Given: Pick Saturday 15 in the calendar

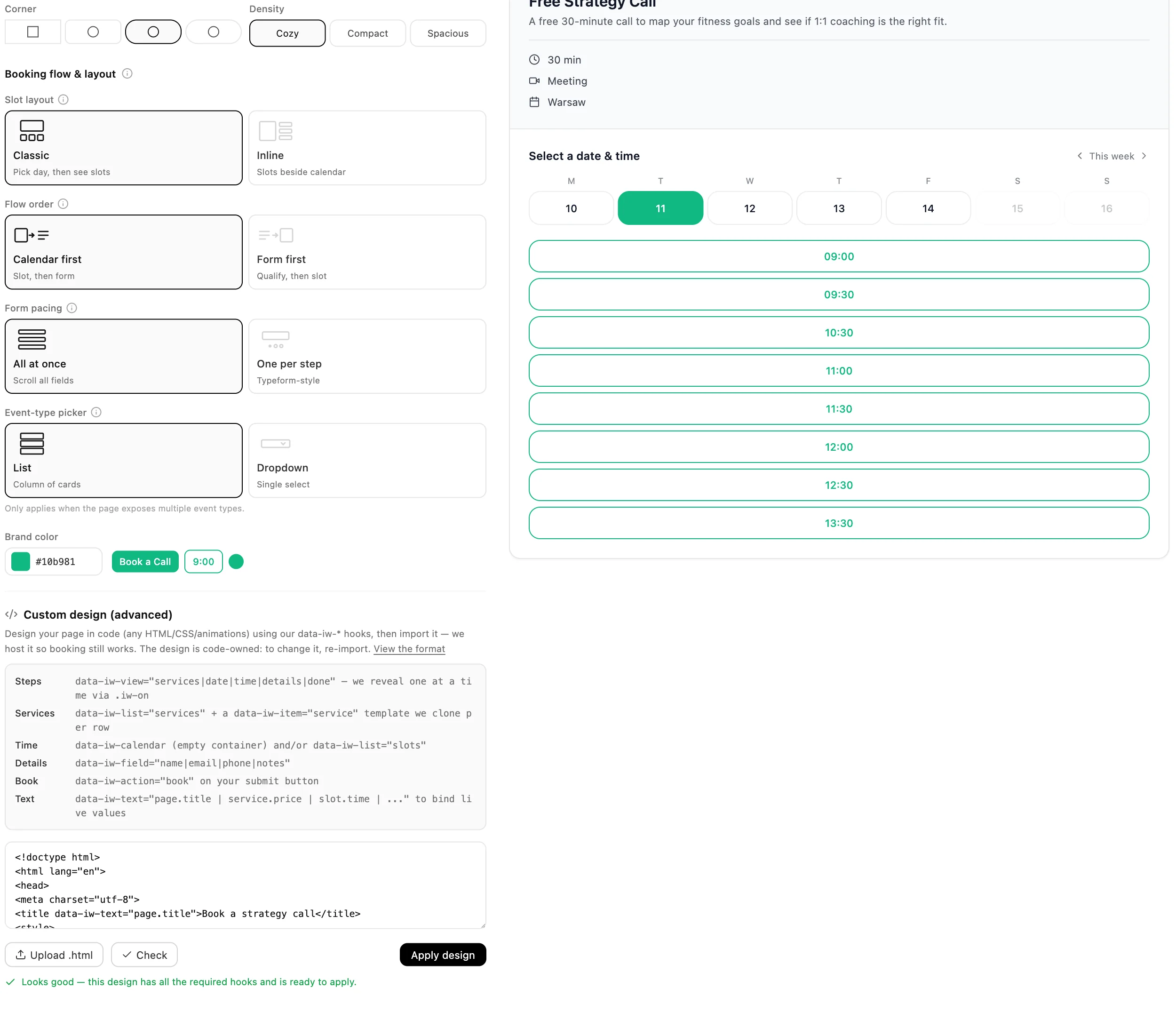Looking at the screenshot, I should point(1017,208).
